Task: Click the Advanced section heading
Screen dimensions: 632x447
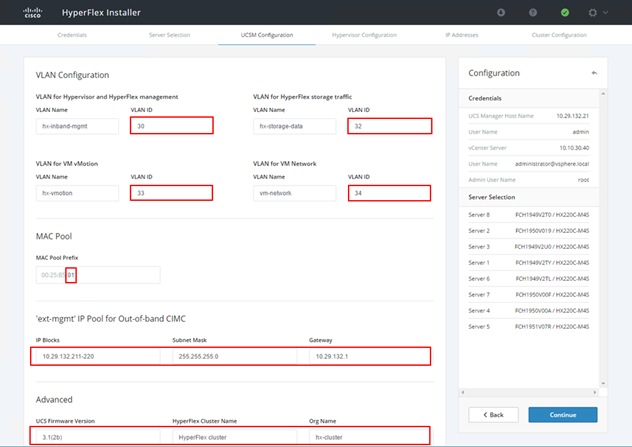Action: [54, 399]
